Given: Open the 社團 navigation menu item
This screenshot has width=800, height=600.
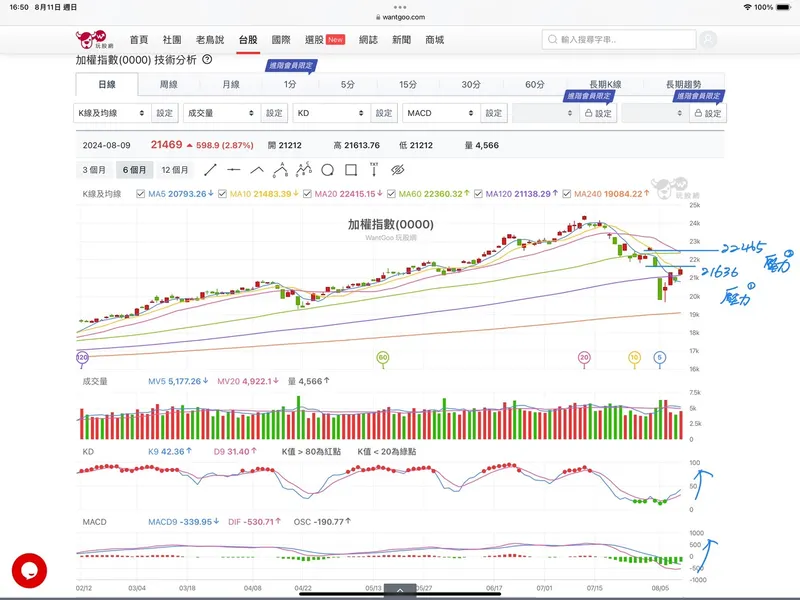Looking at the screenshot, I should click(x=172, y=40).
